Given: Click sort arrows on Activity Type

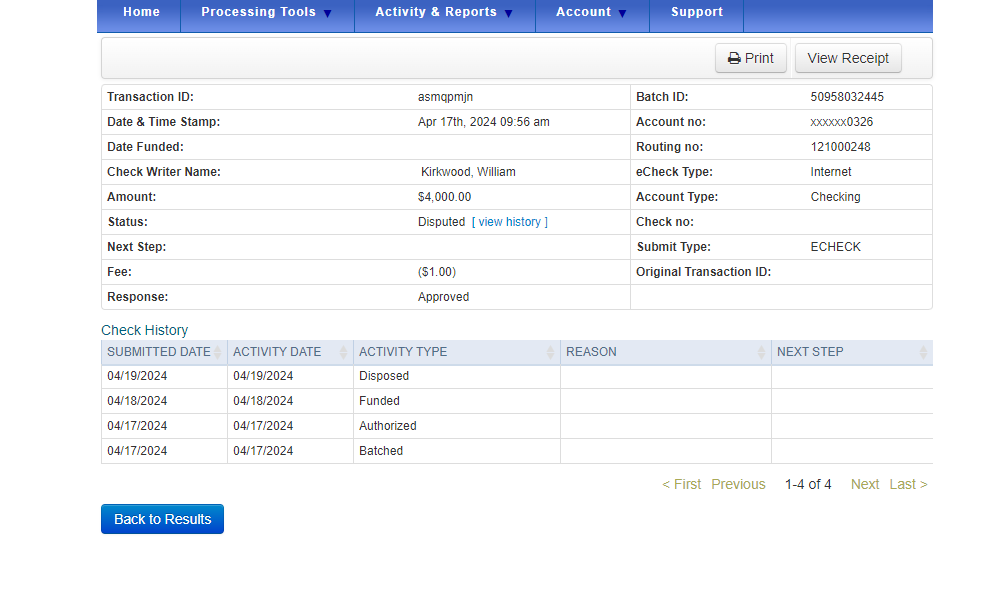Looking at the screenshot, I should click(551, 352).
